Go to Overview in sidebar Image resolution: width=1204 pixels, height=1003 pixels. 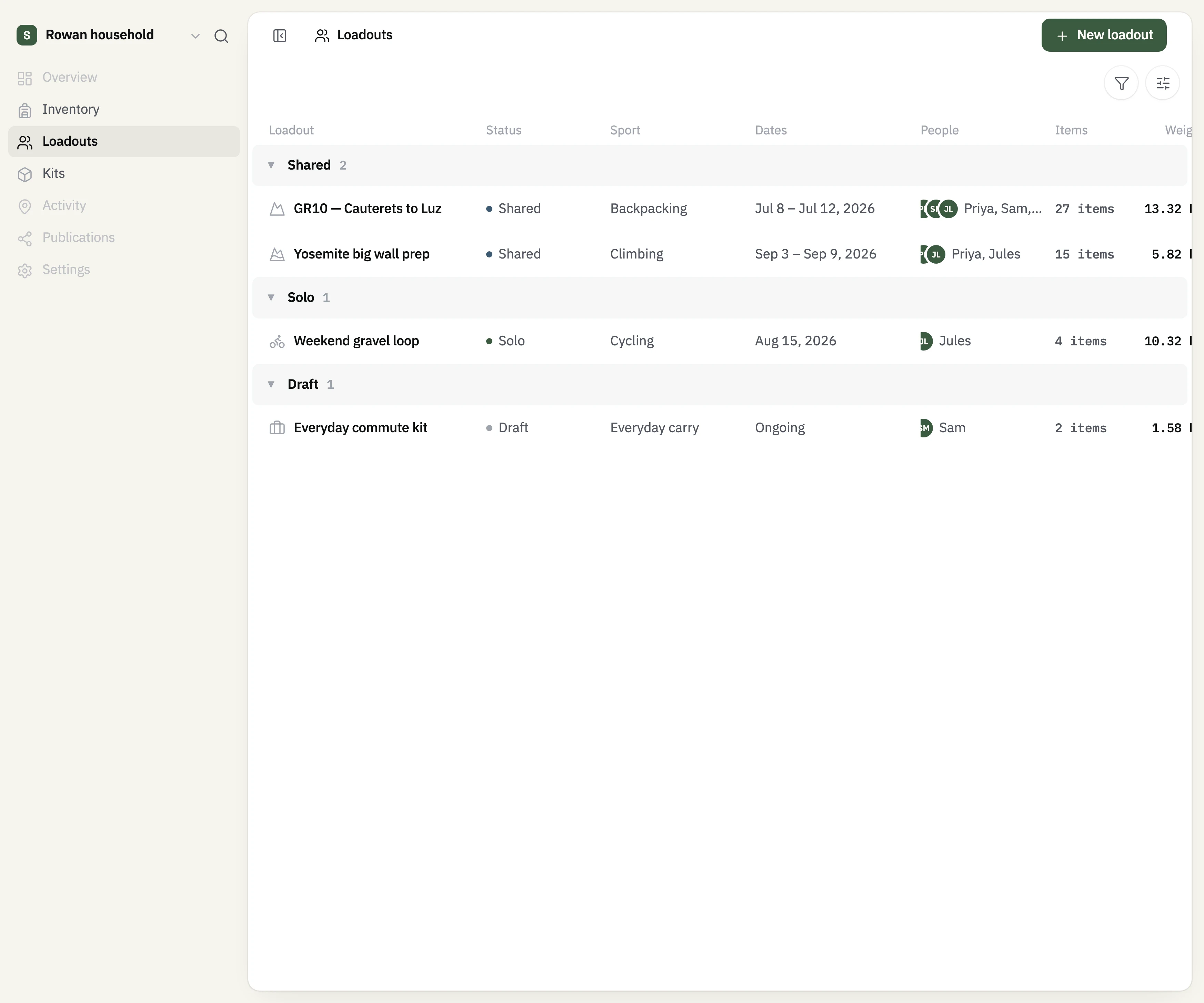tap(124, 77)
